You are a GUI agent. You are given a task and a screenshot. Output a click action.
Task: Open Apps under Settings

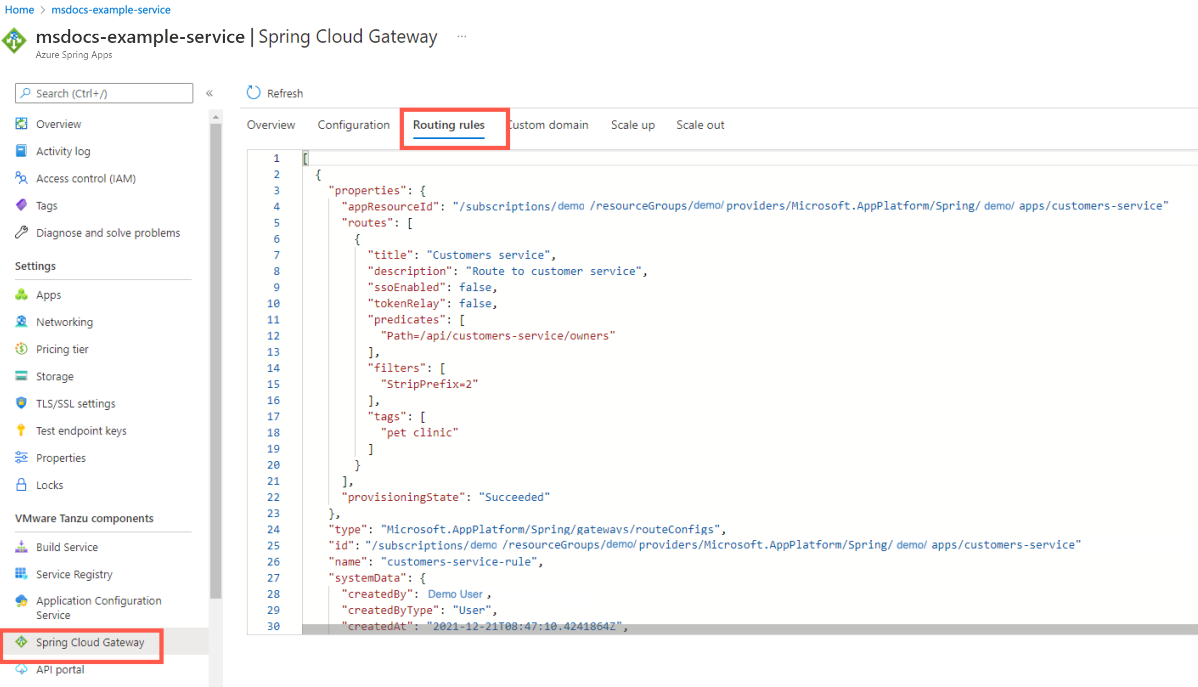tap(48, 295)
